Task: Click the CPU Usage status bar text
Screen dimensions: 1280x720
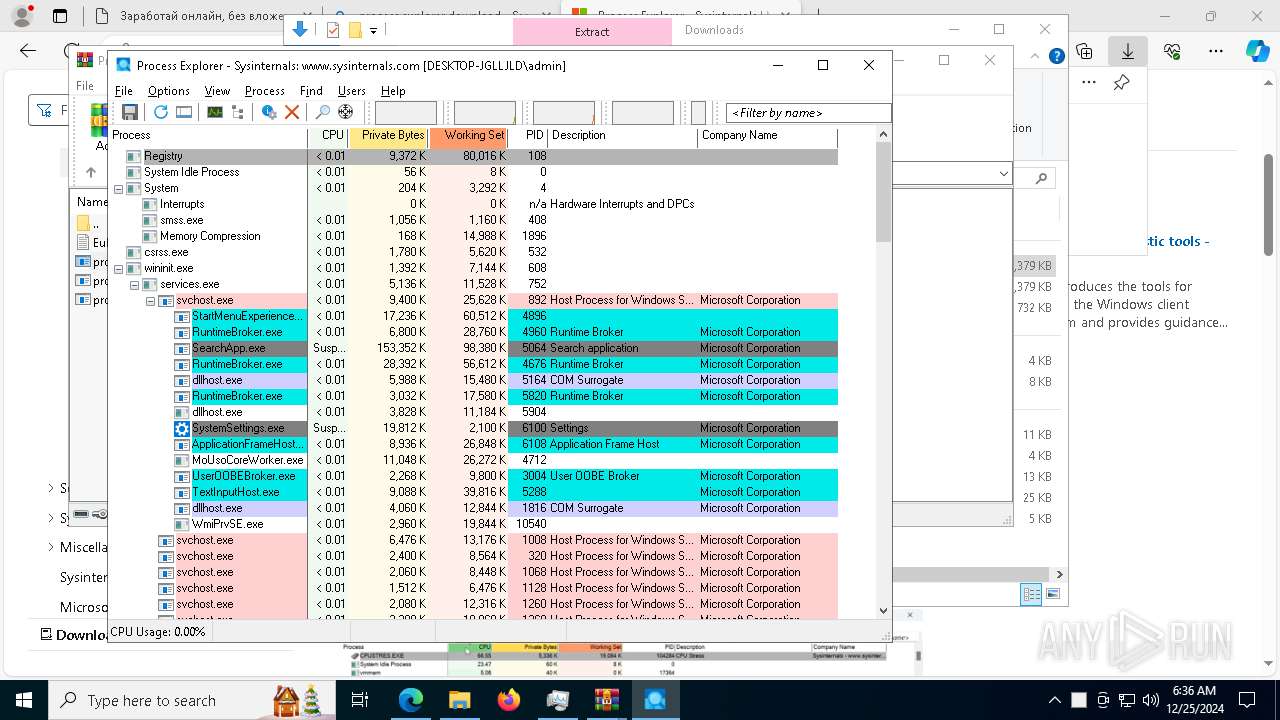Action: coord(158,632)
